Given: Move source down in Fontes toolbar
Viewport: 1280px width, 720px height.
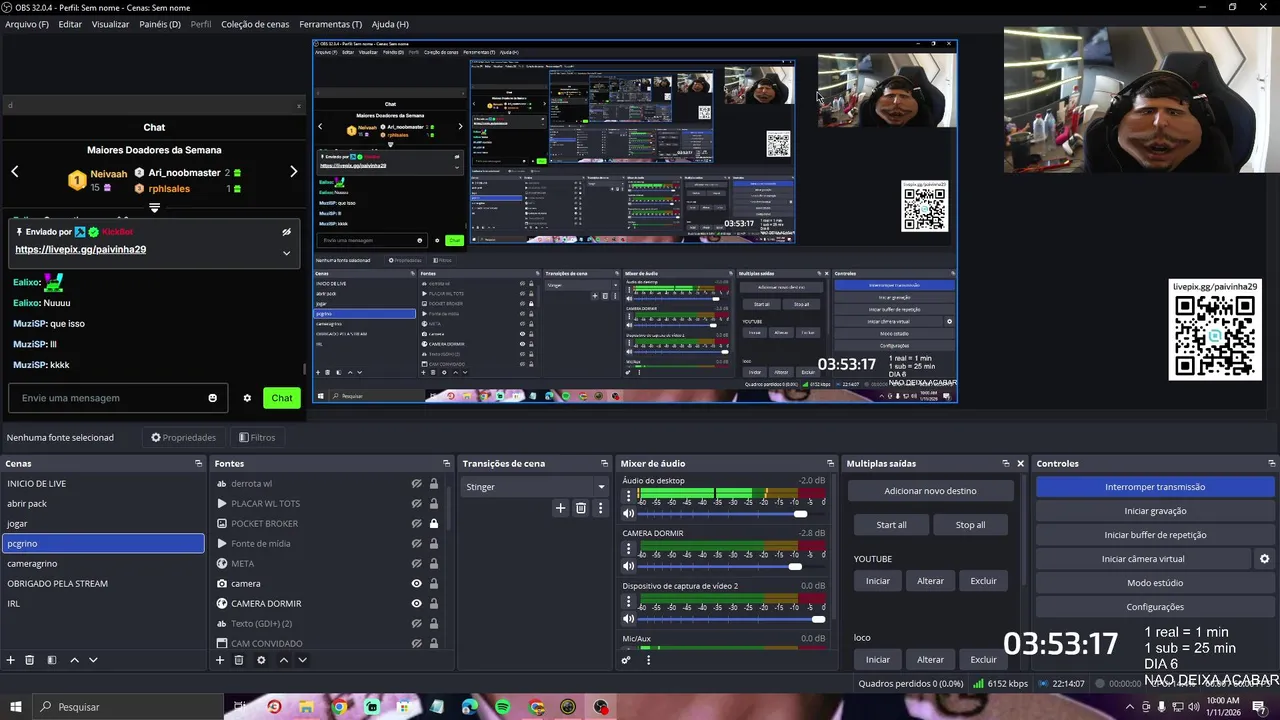Looking at the screenshot, I should (302, 660).
